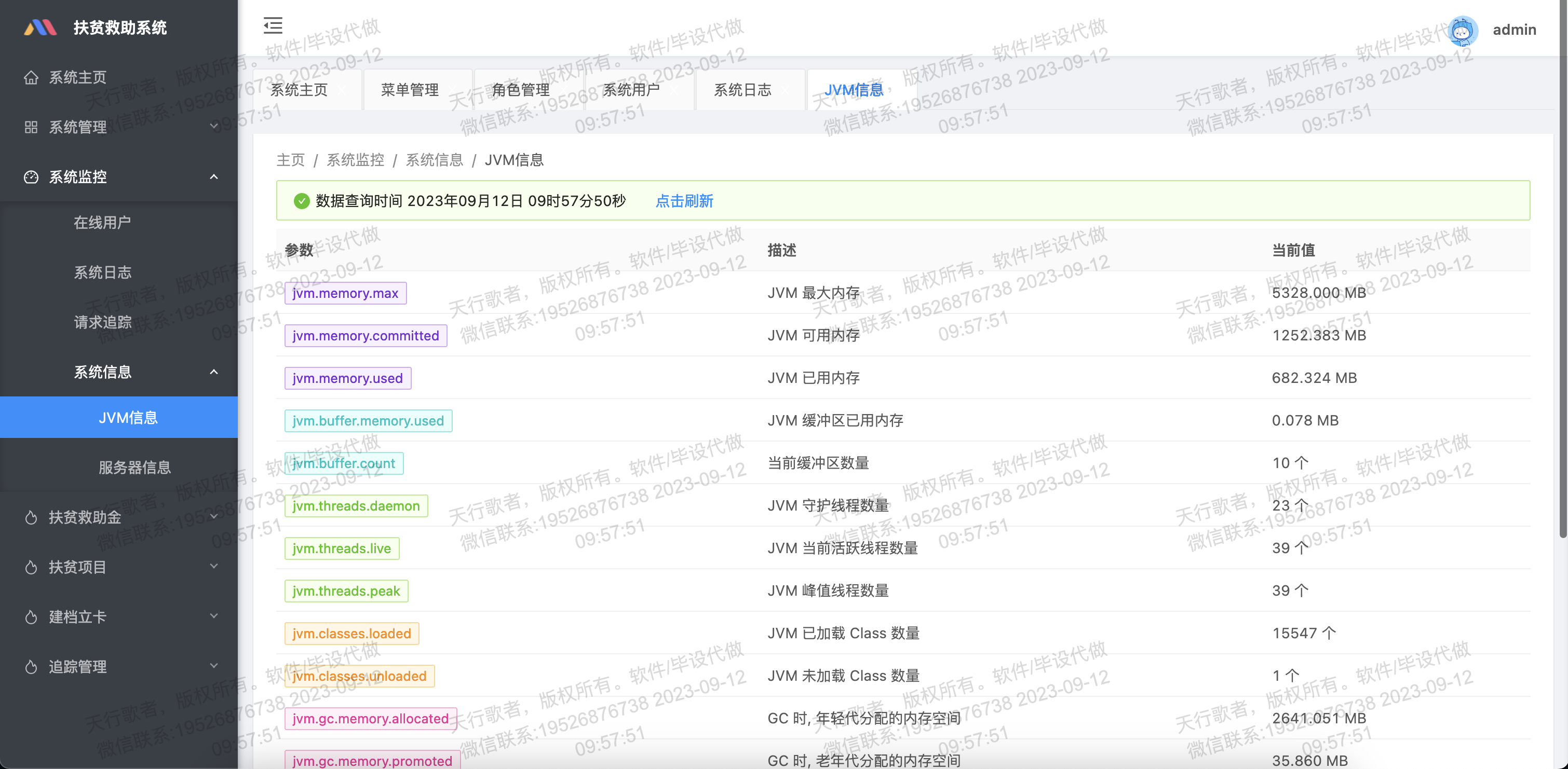The width and height of the screenshot is (1568, 769).
Task: Click the flame icon beside 建档立卡
Action: [31, 617]
